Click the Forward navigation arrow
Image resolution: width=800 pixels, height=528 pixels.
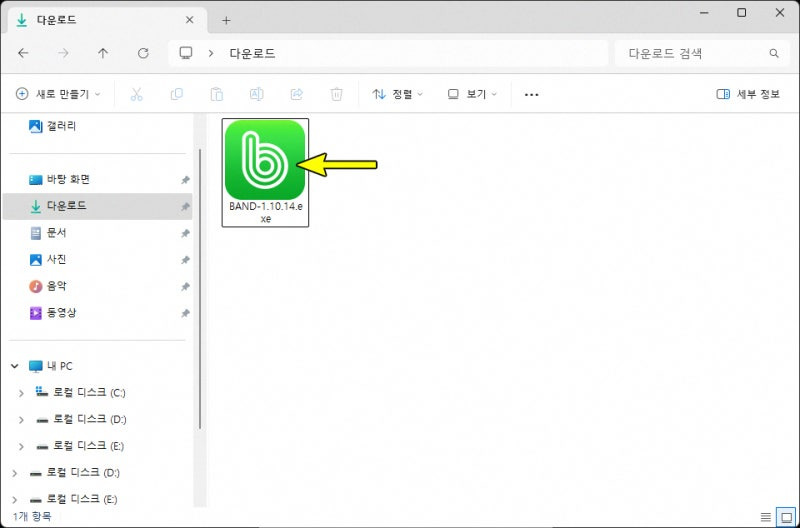(63, 53)
